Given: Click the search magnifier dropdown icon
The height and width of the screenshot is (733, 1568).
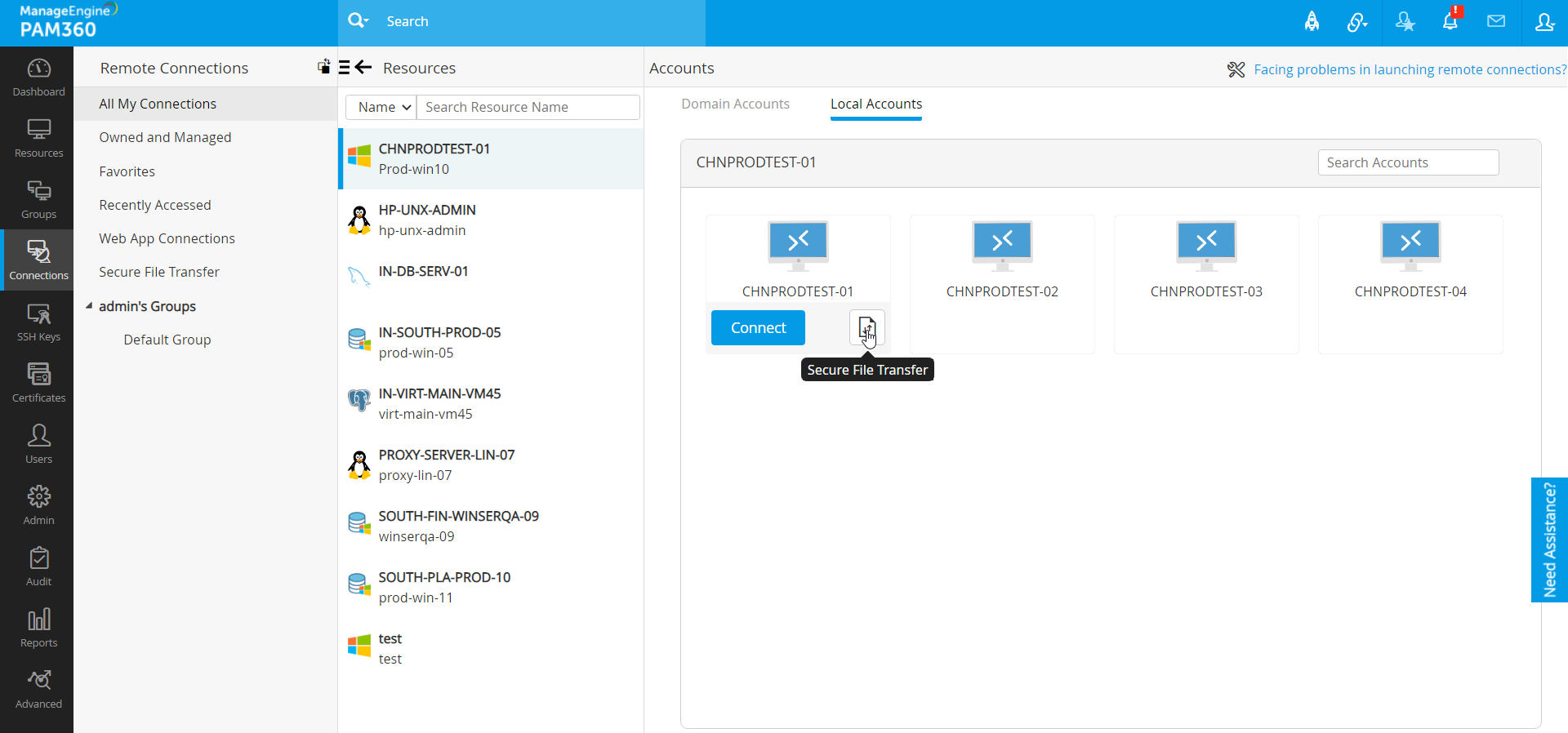Looking at the screenshot, I should (x=358, y=20).
